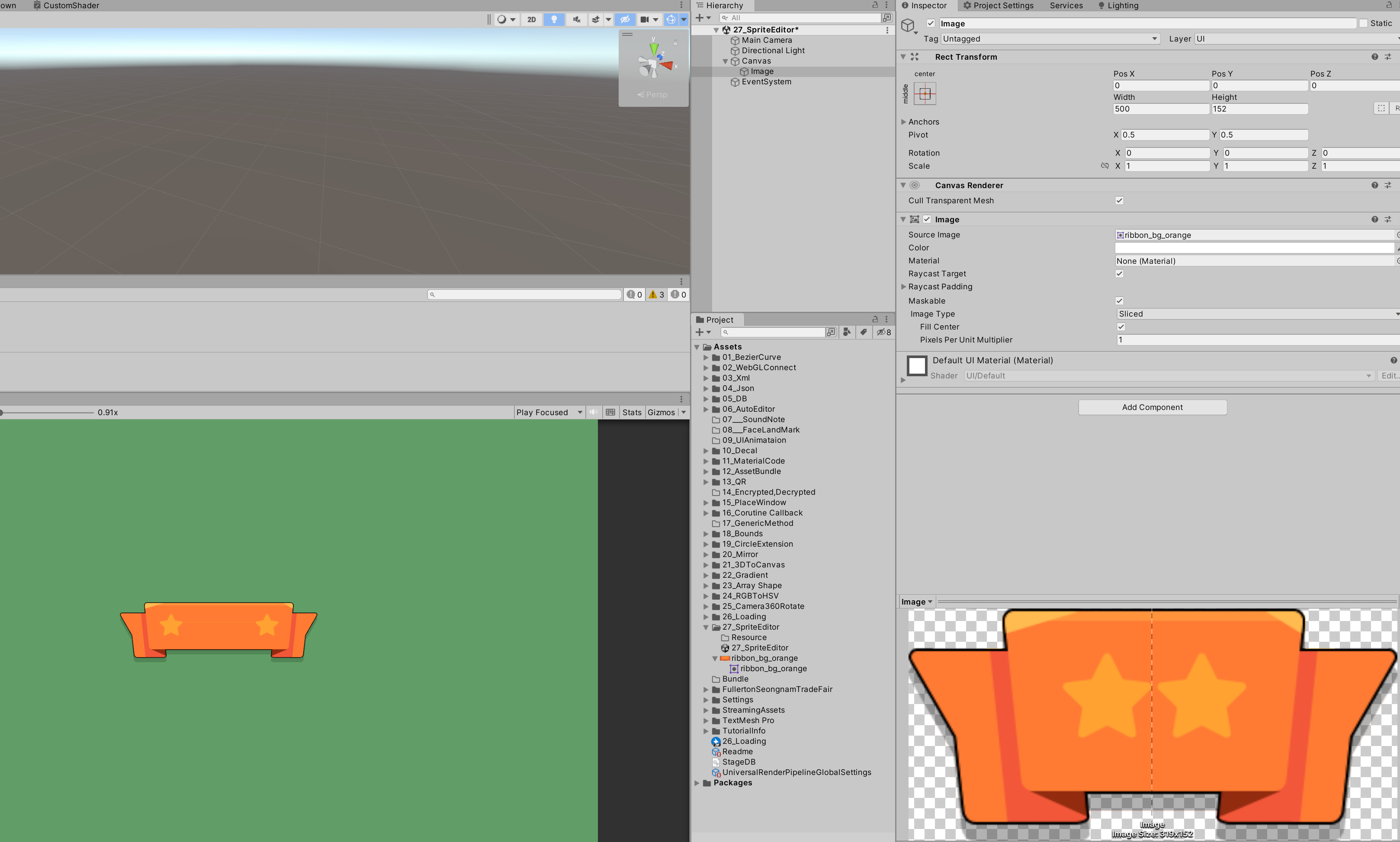Disable the Fill Center checkbox
The height and width of the screenshot is (842, 1400).
coord(1121,327)
